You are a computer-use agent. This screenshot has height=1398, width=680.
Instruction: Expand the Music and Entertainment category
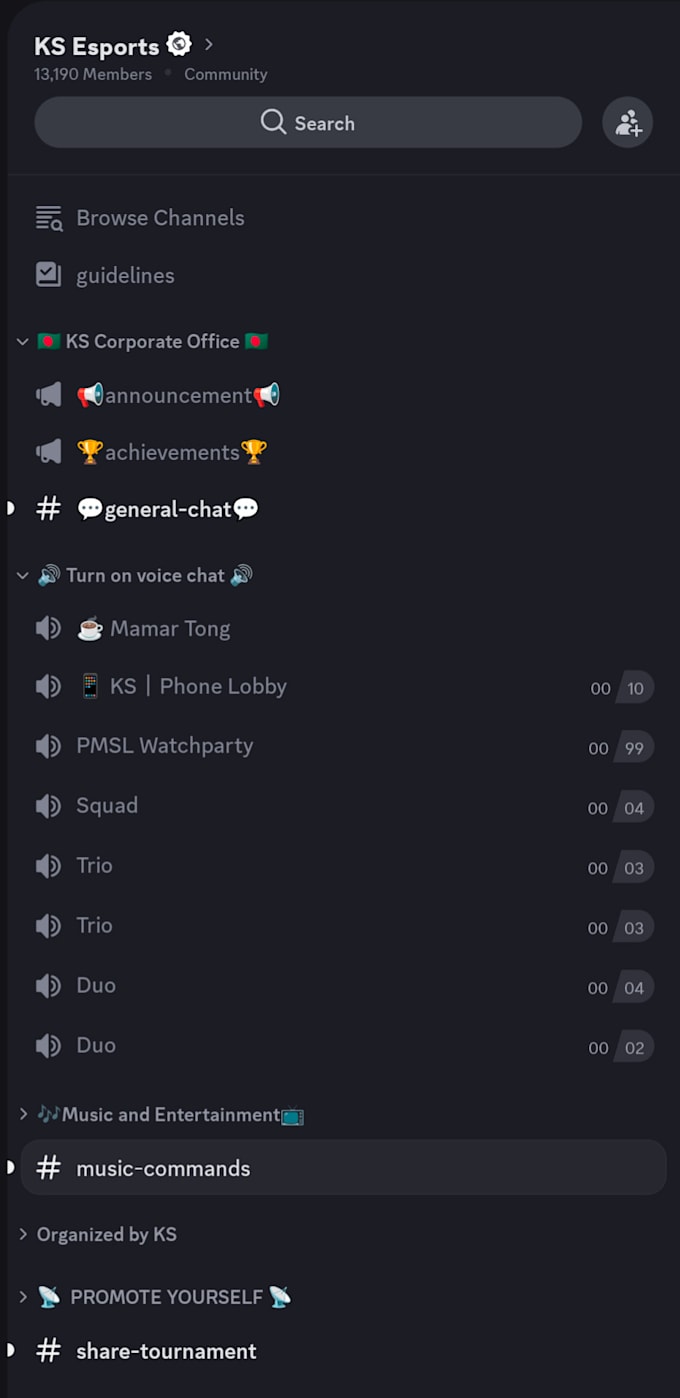(23, 1114)
